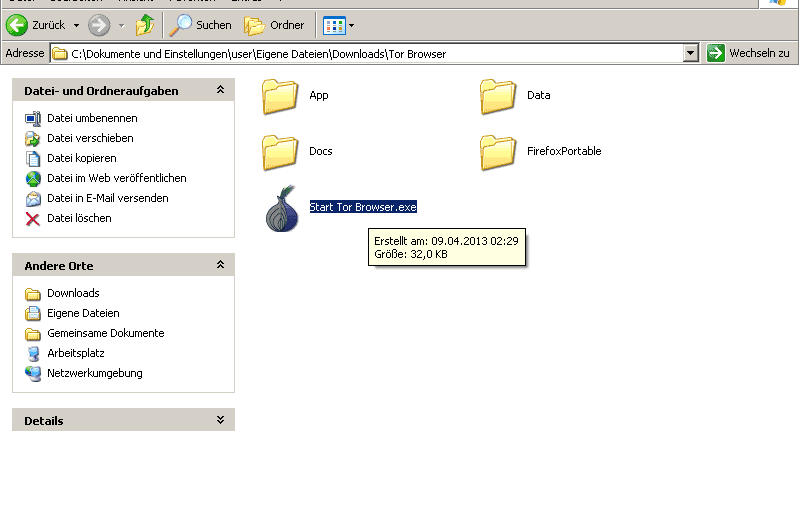The height and width of the screenshot is (530, 800).
Task: Click the App folder name label
Action: (319, 95)
